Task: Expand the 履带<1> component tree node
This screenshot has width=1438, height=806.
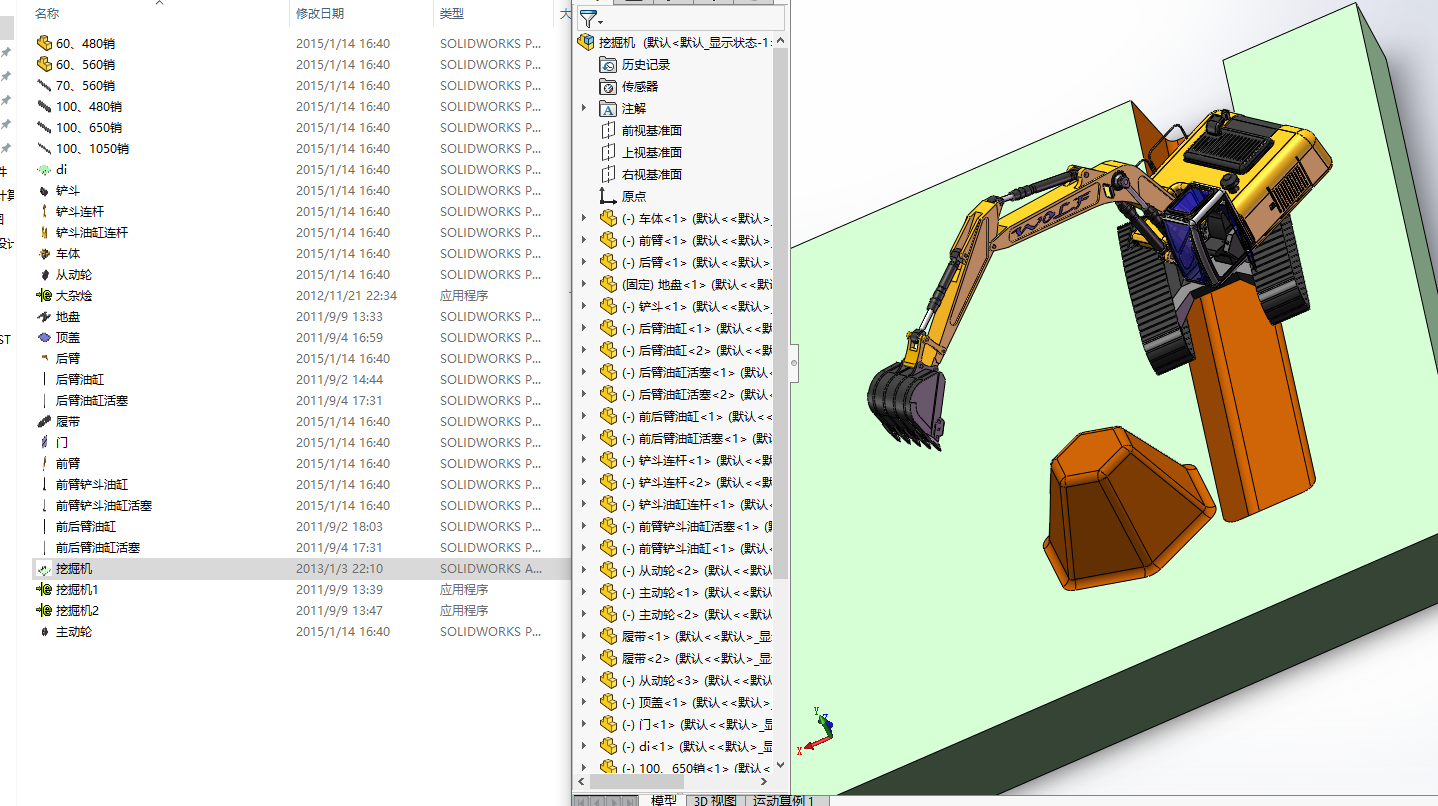Action: click(584, 636)
